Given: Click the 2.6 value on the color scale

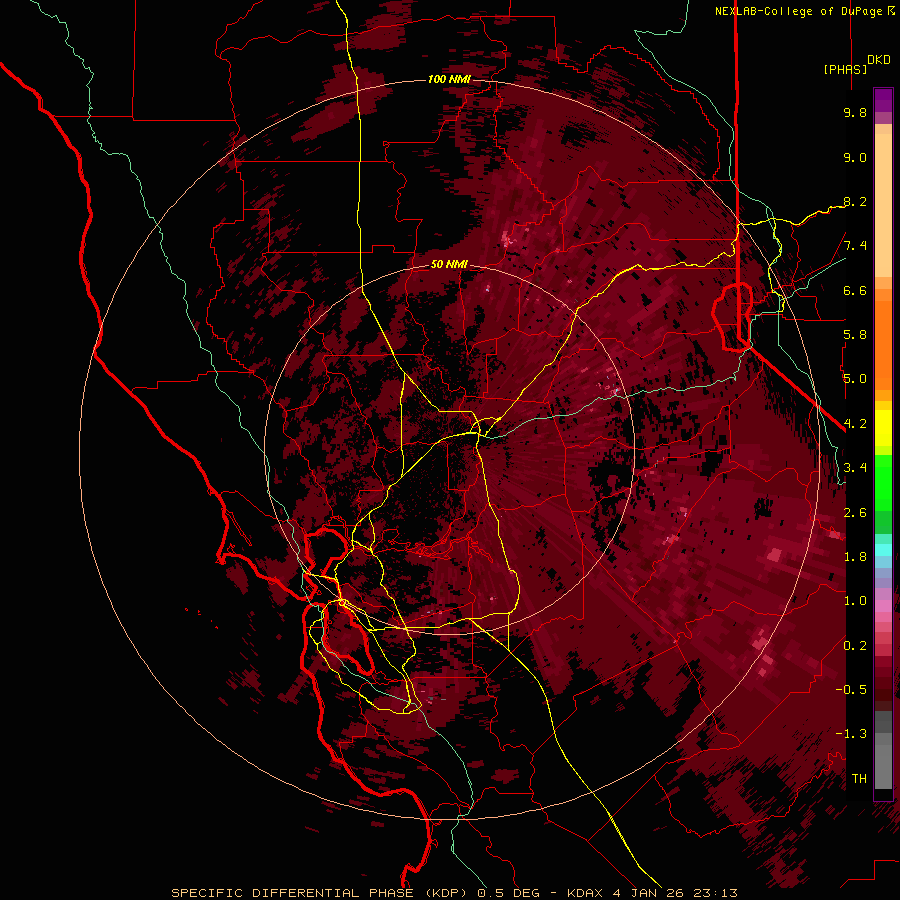Looking at the screenshot, I should coord(855,513).
